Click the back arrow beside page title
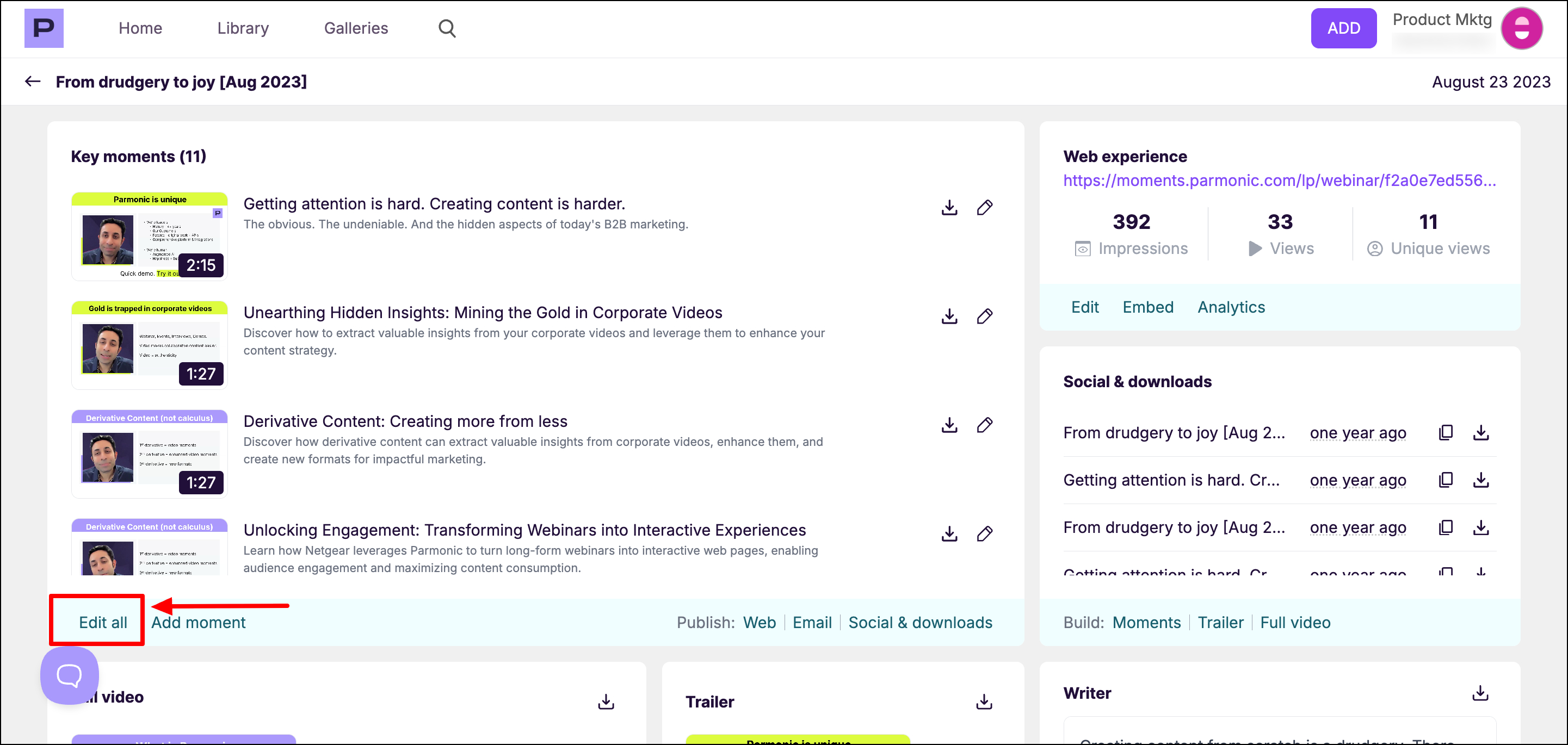 coord(33,82)
